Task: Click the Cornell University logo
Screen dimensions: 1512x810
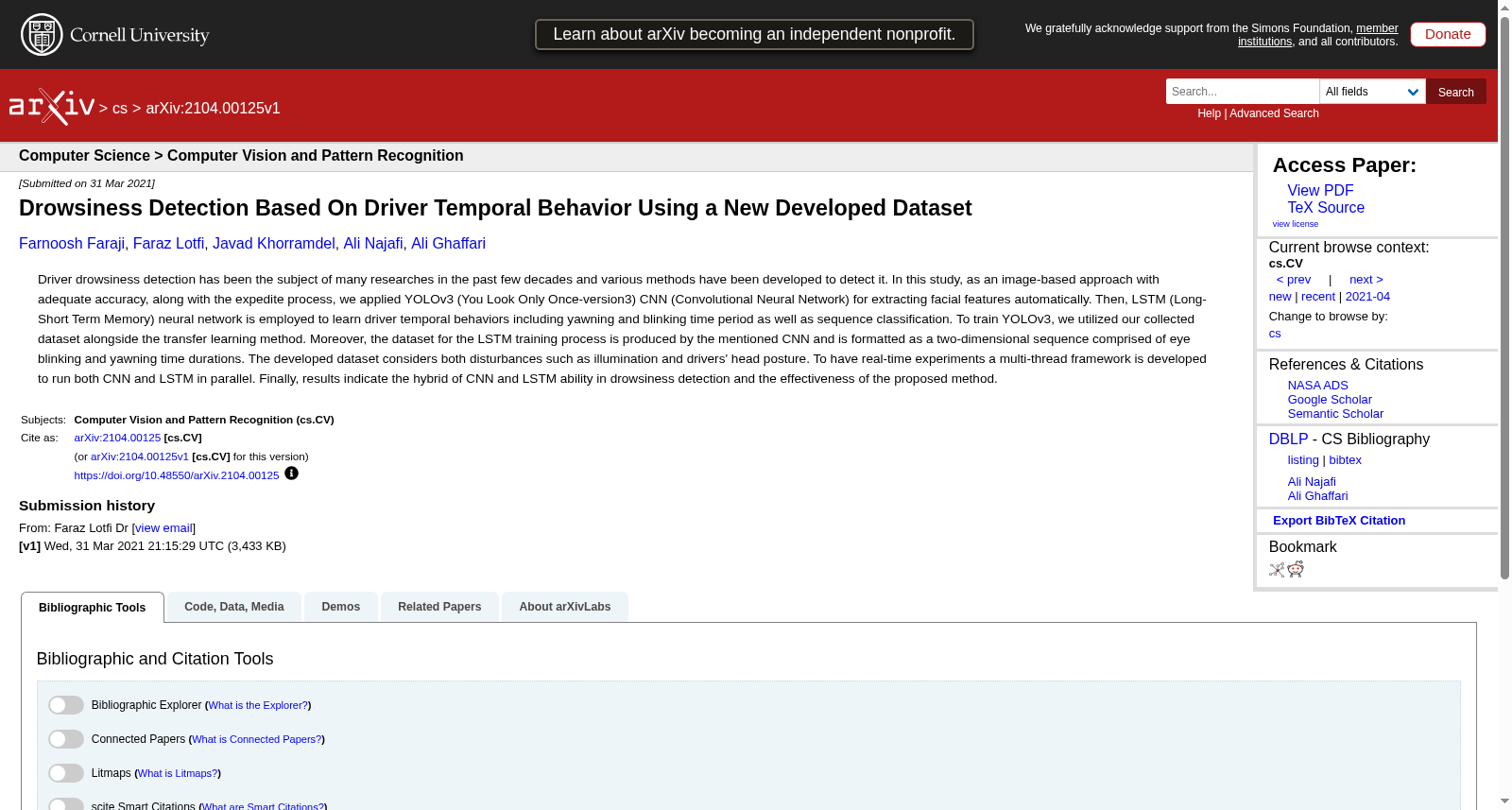Action: [115, 35]
